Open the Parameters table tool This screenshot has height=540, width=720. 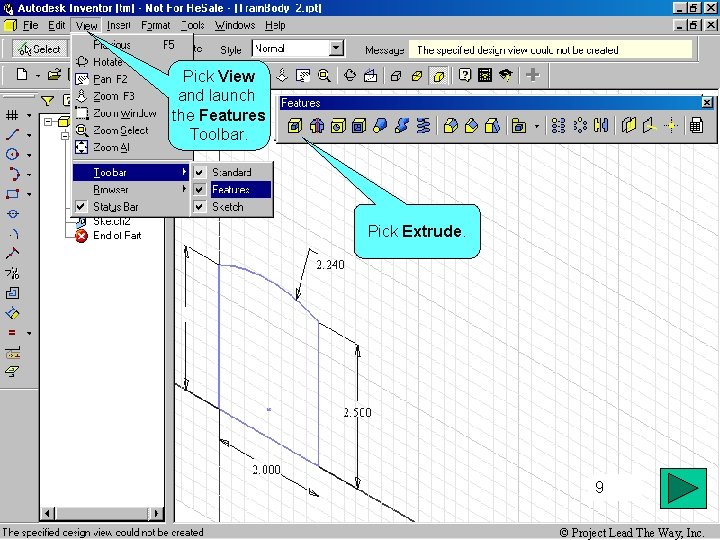pos(697,125)
